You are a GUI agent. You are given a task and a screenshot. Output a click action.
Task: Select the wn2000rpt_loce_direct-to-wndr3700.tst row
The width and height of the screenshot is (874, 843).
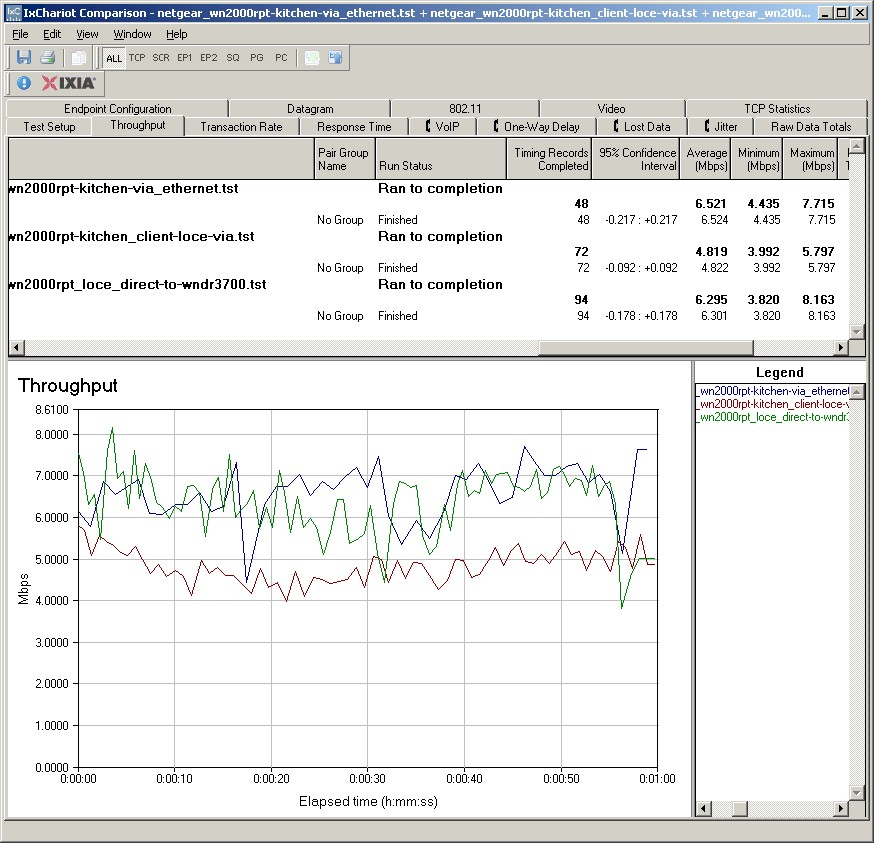pos(428,284)
